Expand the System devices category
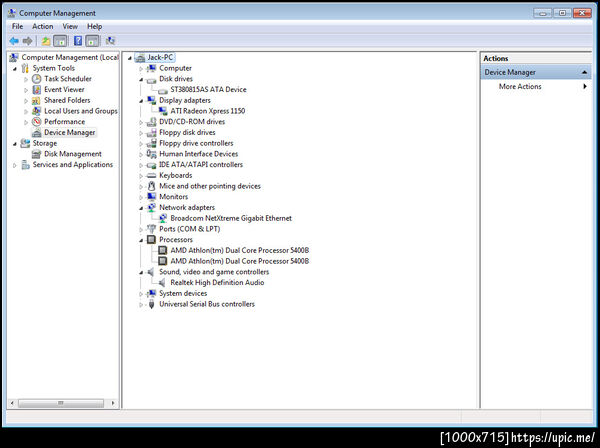Viewport: 600px width, 448px height. (x=141, y=293)
